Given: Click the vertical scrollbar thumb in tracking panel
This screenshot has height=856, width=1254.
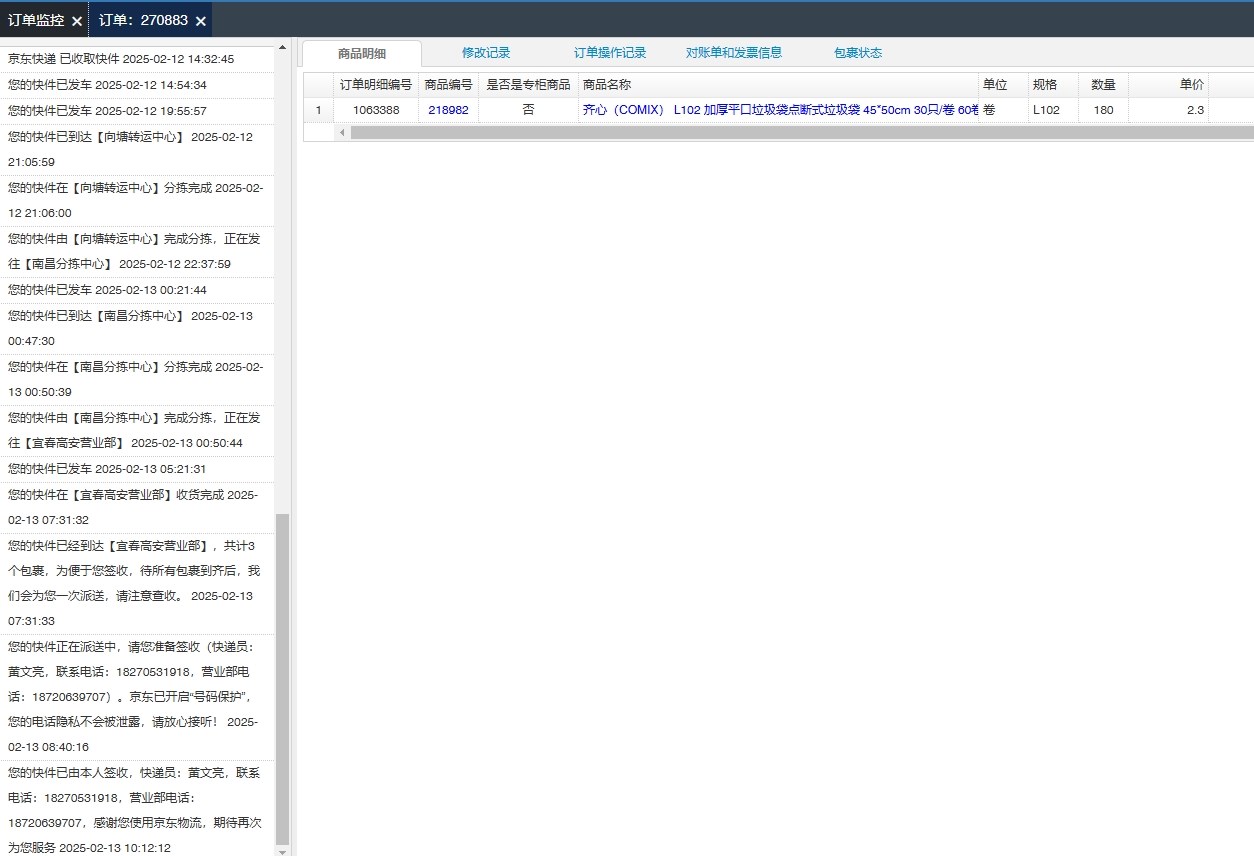Looking at the screenshot, I should pyautogui.click(x=282, y=679).
